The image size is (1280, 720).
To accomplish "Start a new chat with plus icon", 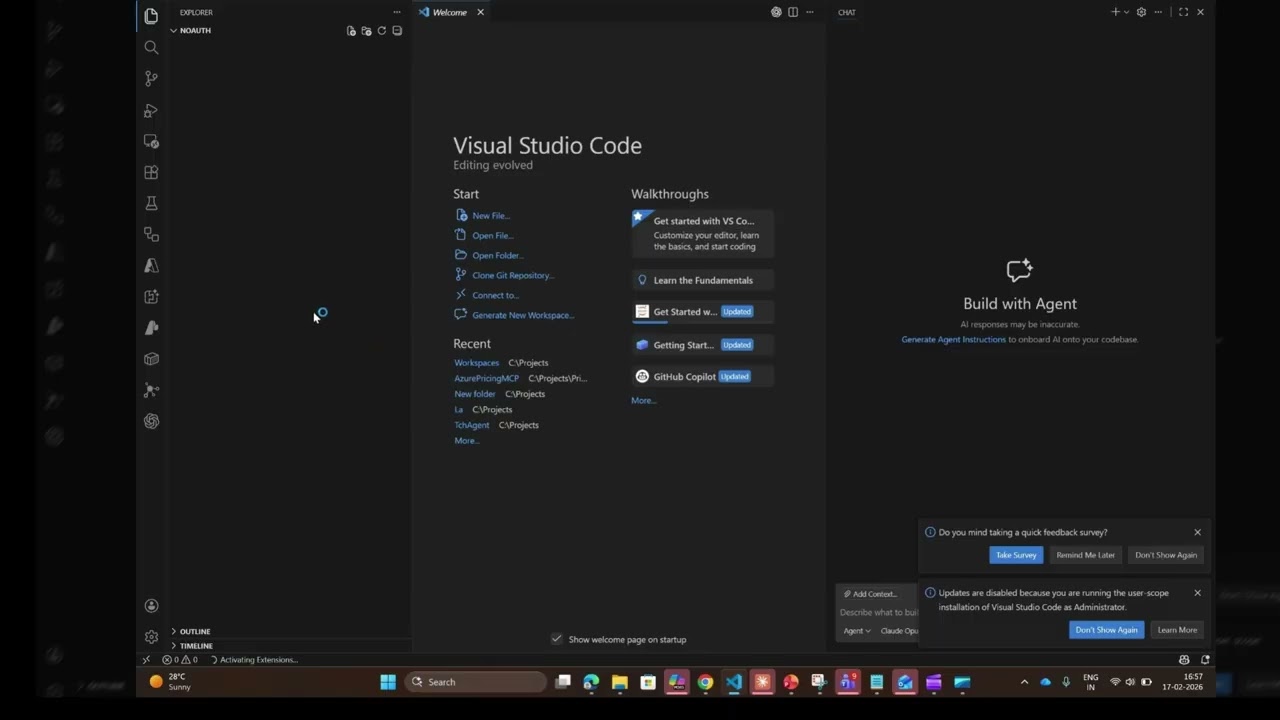I will [x=1115, y=12].
